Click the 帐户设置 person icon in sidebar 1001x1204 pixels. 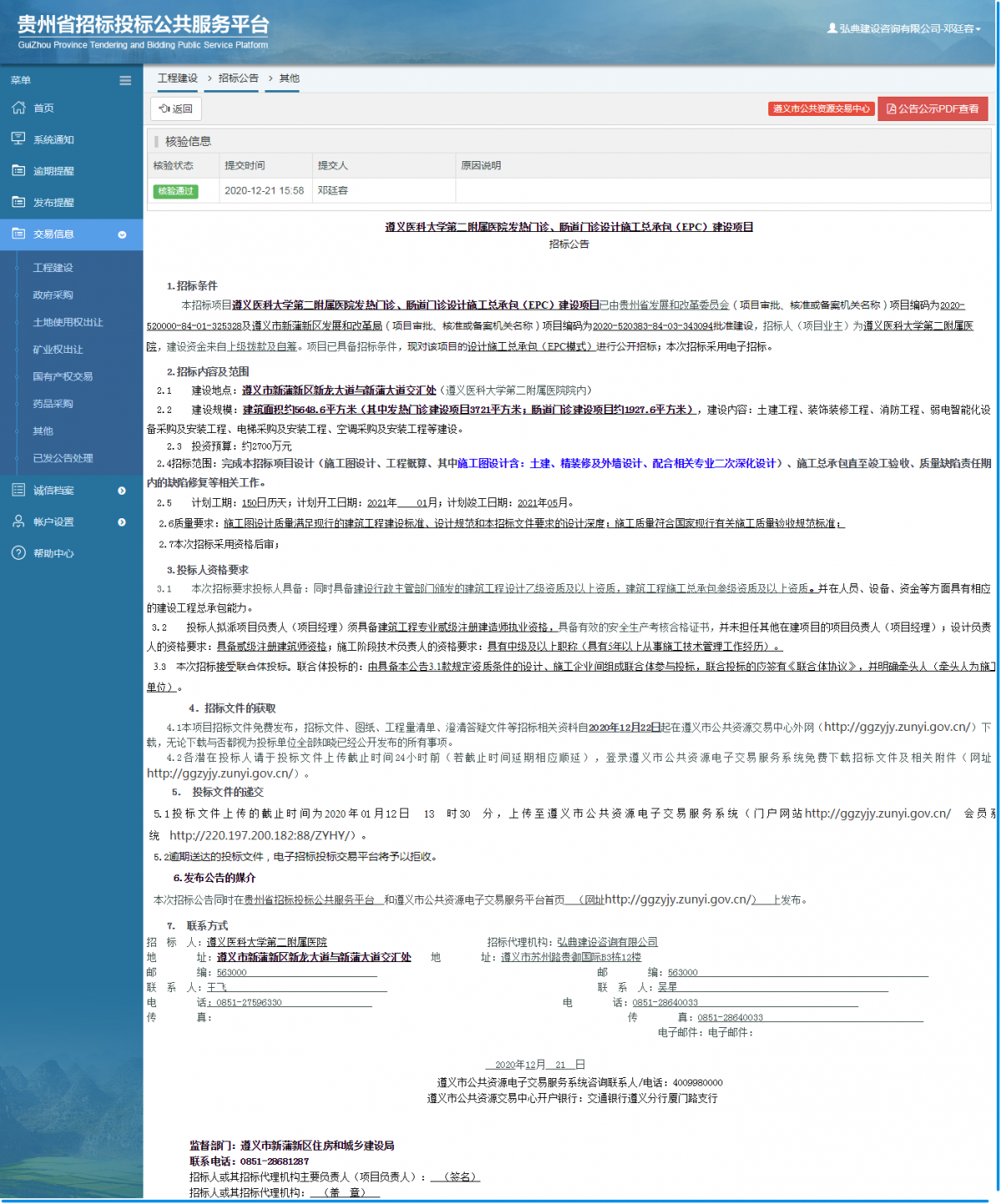17,521
